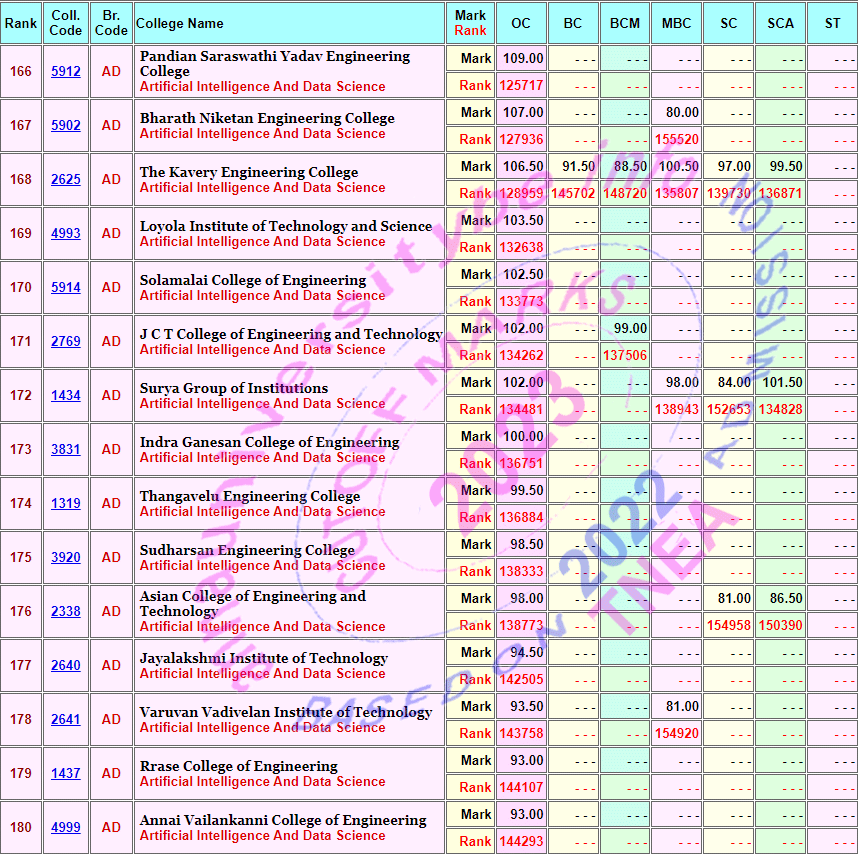Open college code 2338 link

point(66,612)
